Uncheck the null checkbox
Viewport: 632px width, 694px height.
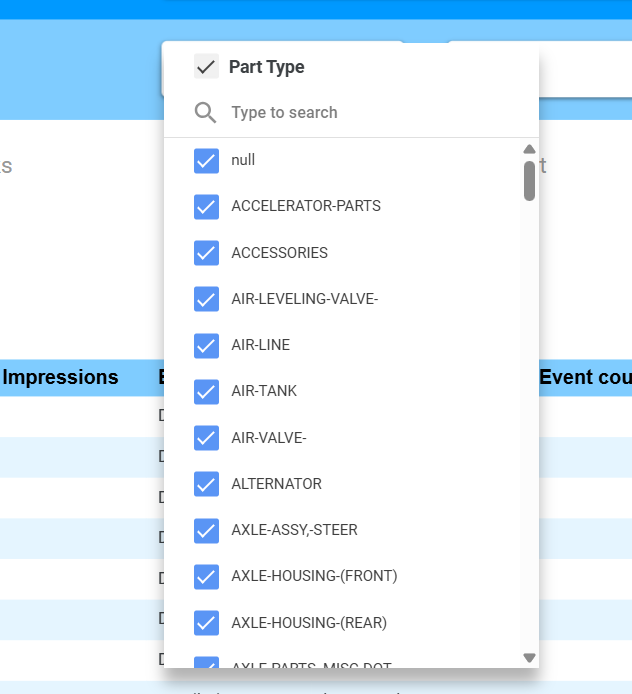[206, 160]
